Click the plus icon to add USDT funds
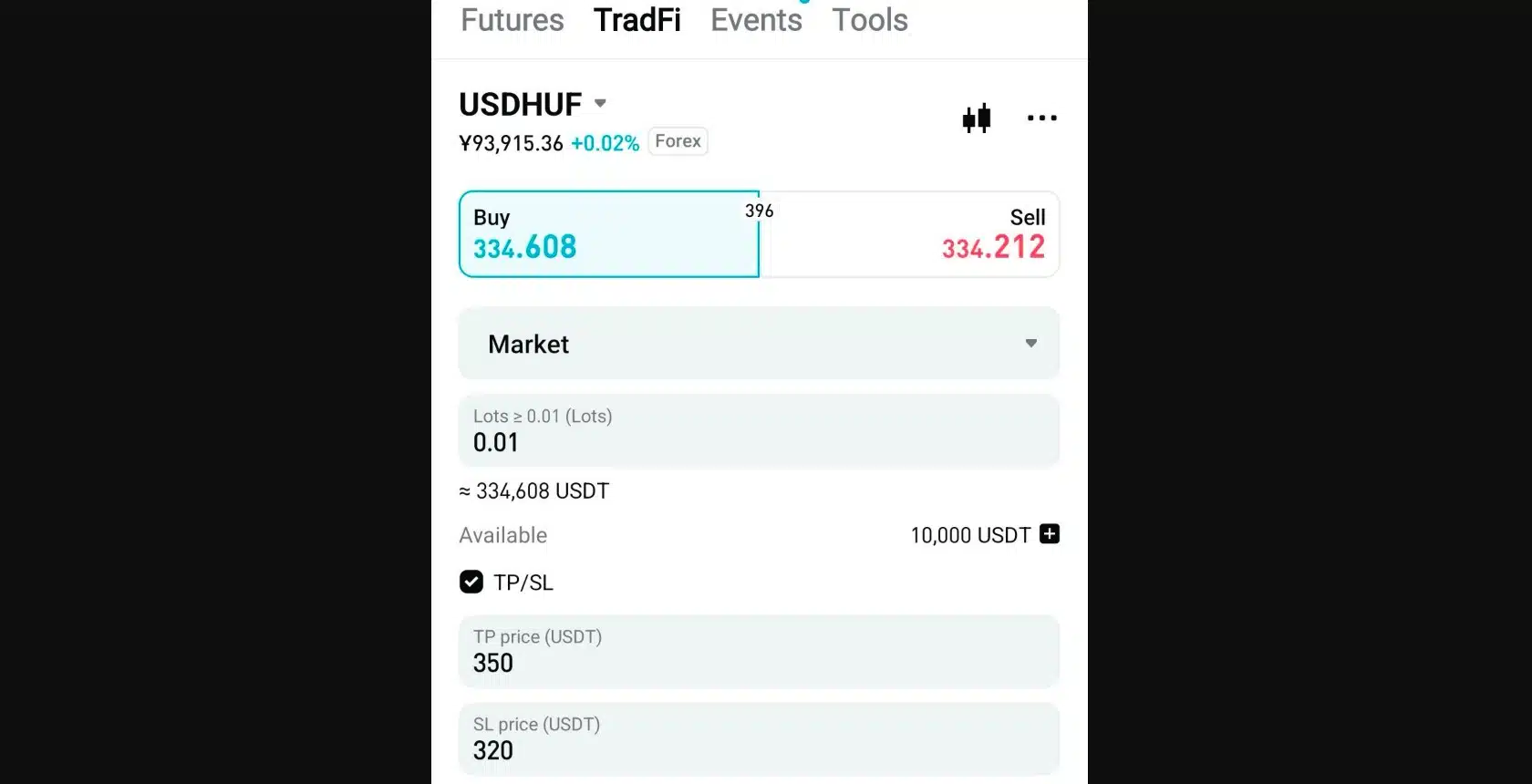The width and height of the screenshot is (1532, 784). [x=1050, y=534]
